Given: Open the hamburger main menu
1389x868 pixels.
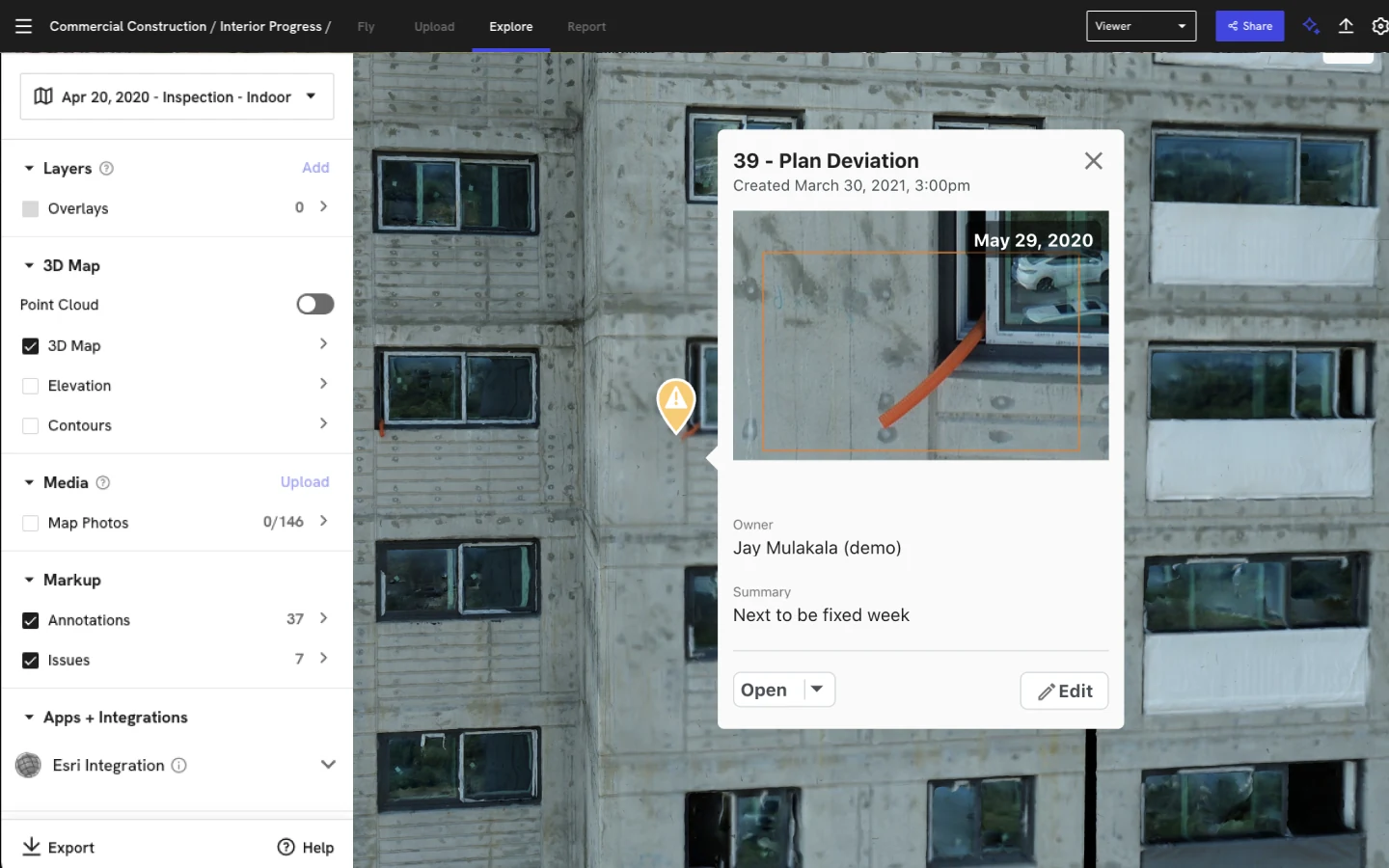Looking at the screenshot, I should (x=23, y=26).
